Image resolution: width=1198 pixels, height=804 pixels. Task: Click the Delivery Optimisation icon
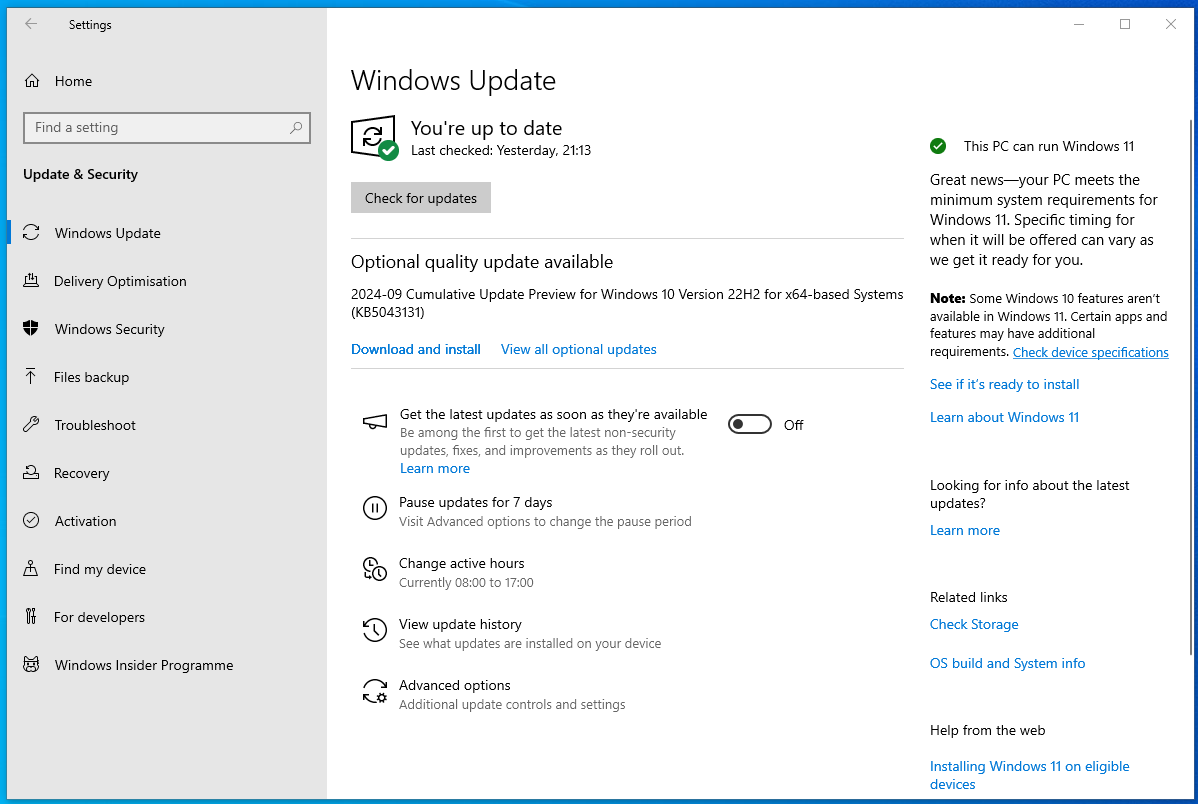(x=31, y=280)
